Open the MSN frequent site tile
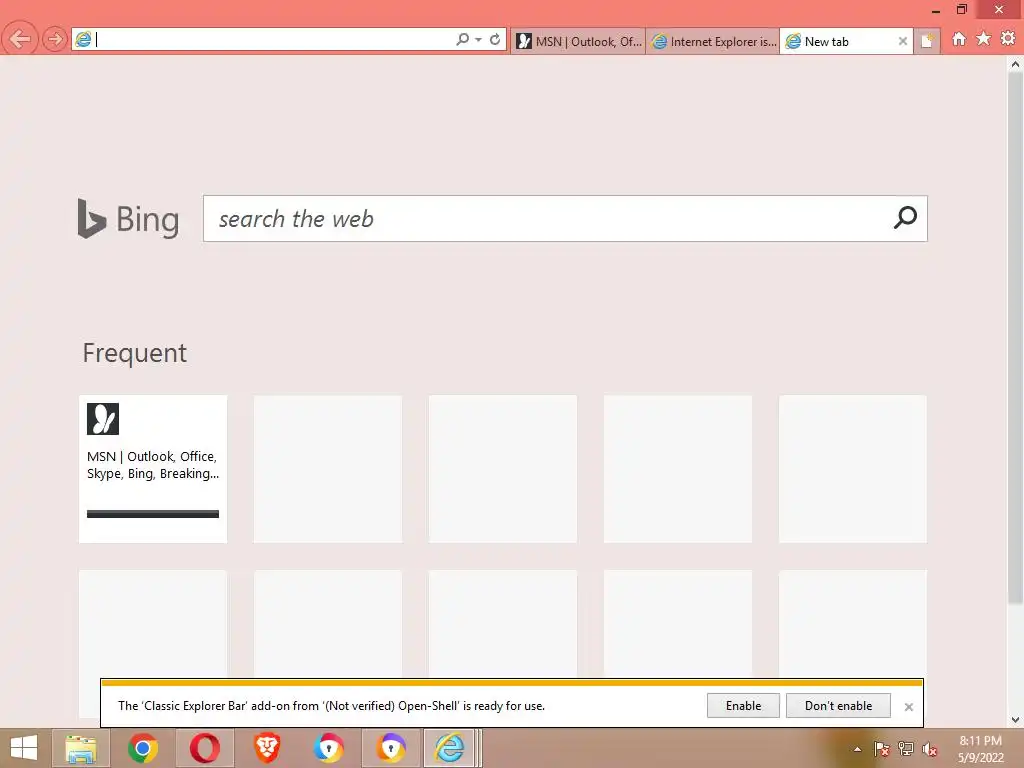Screen dimensions: 1024x768 153,469
